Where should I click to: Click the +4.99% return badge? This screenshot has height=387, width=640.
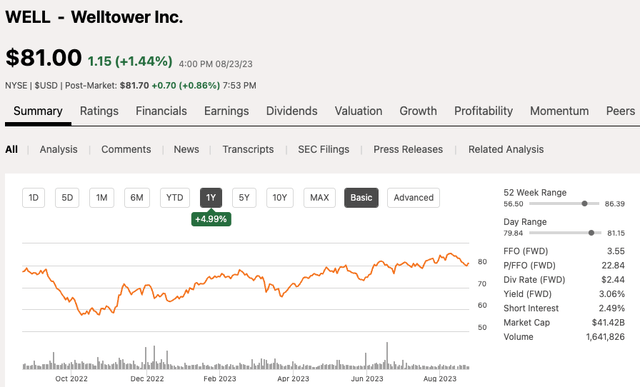[x=211, y=219]
